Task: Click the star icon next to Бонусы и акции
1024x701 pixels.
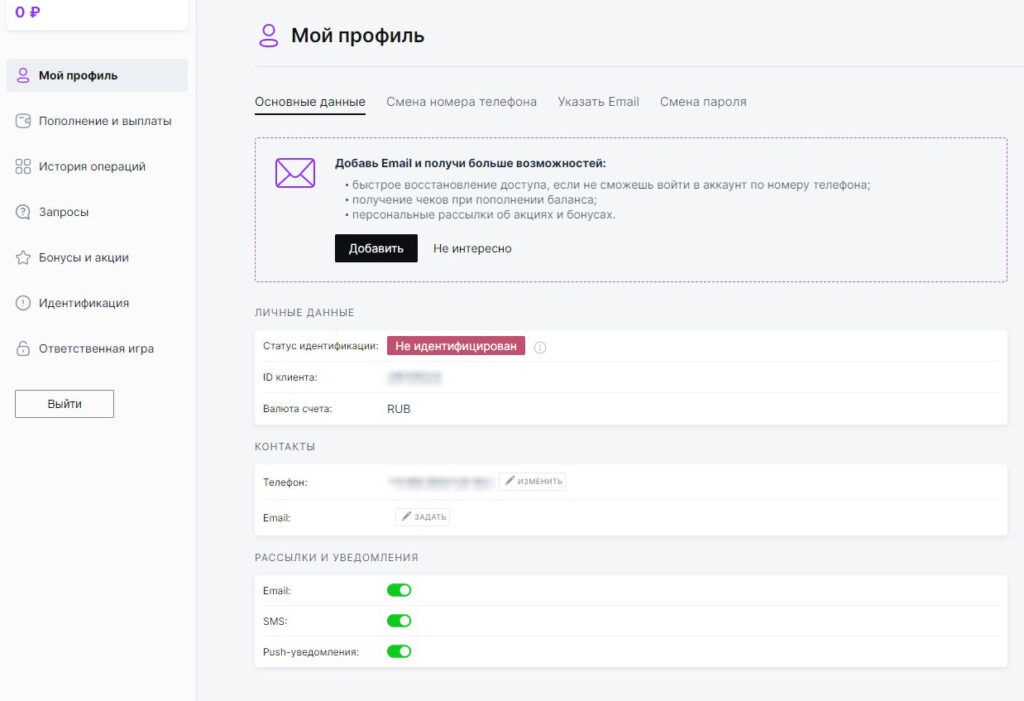Action: pos(23,257)
